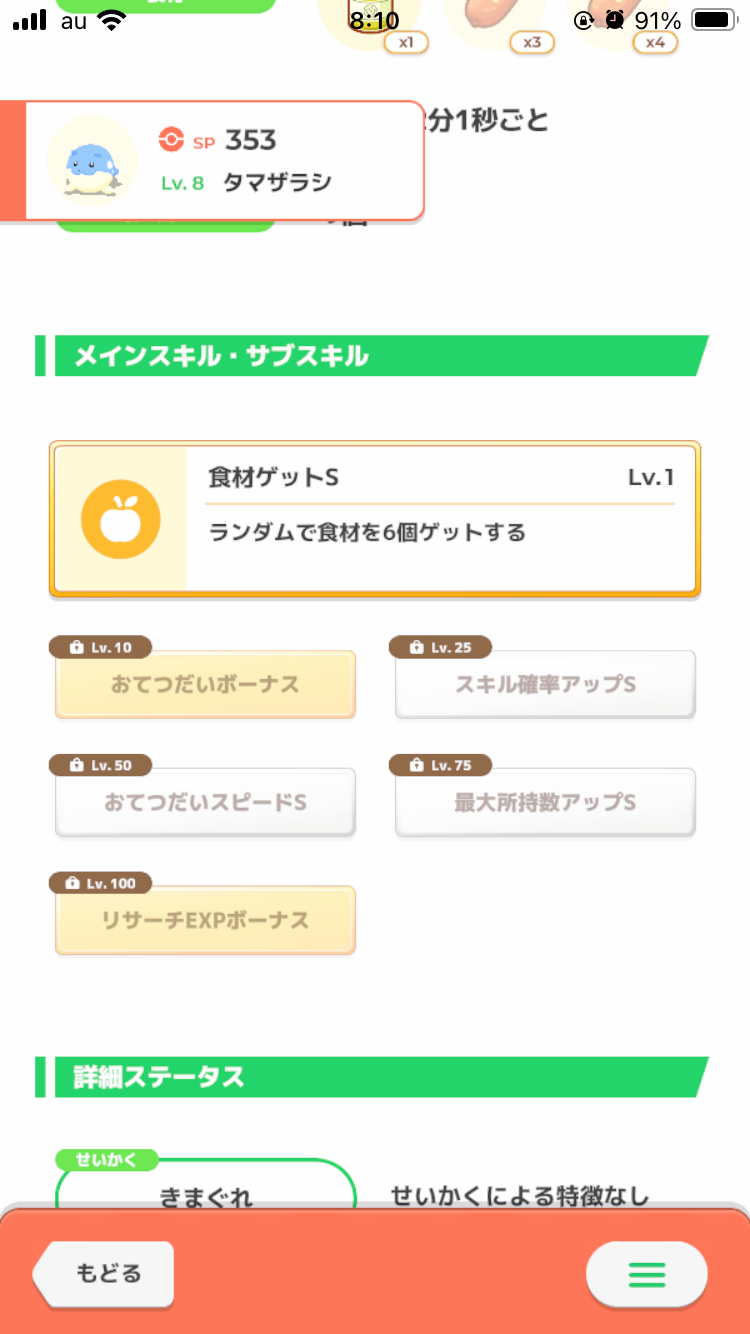The height and width of the screenshot is (1334, 750).
Task: Select the リサーチEXPボーナス sub skill
Action: (205, 921)
